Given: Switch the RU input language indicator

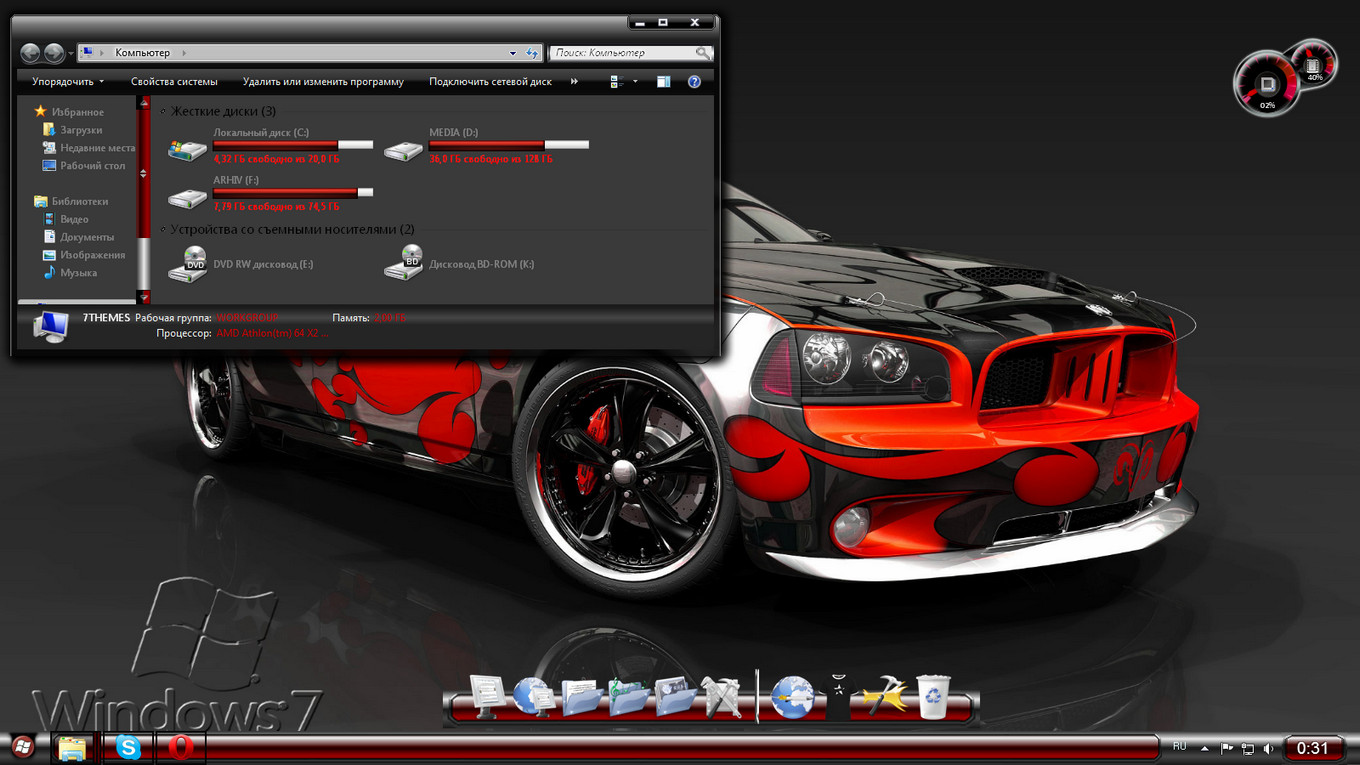Looking at the screenshot, I should tap(1179, 747).
